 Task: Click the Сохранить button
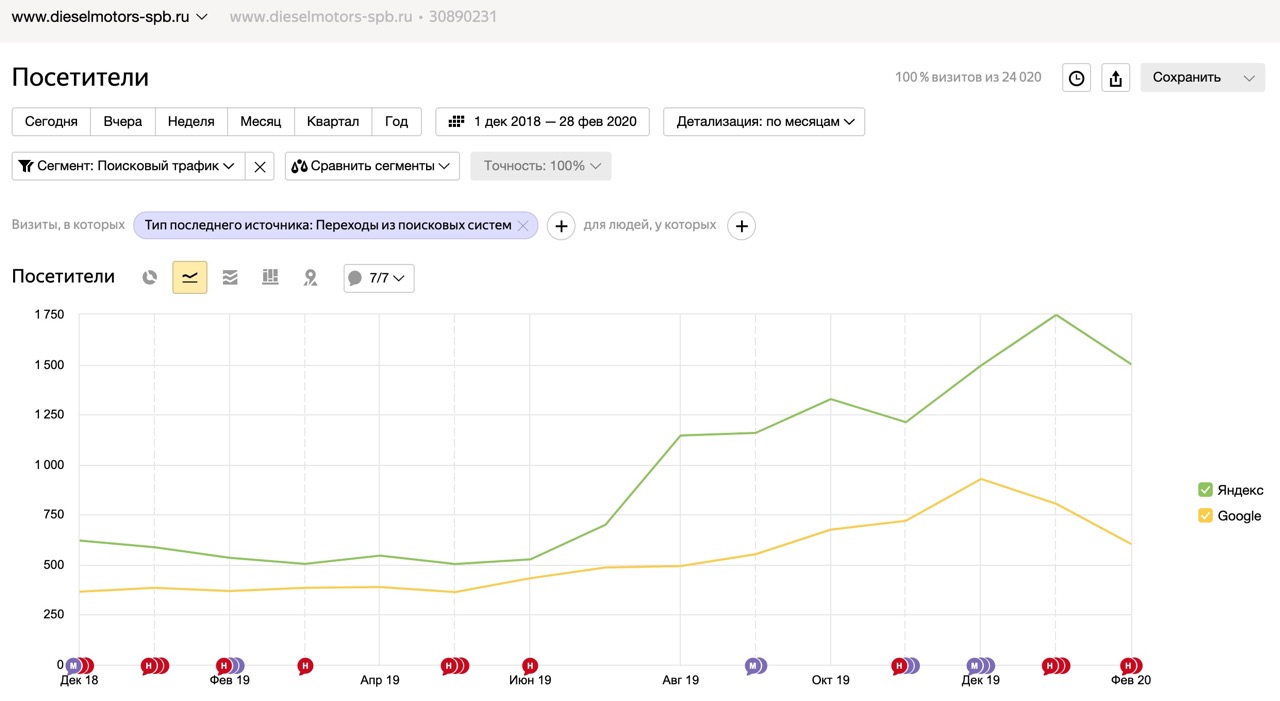click(x=1187, y=78)
